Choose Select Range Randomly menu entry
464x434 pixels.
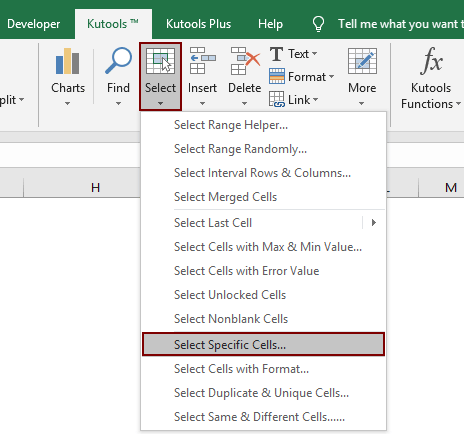(x=263, y=149)
